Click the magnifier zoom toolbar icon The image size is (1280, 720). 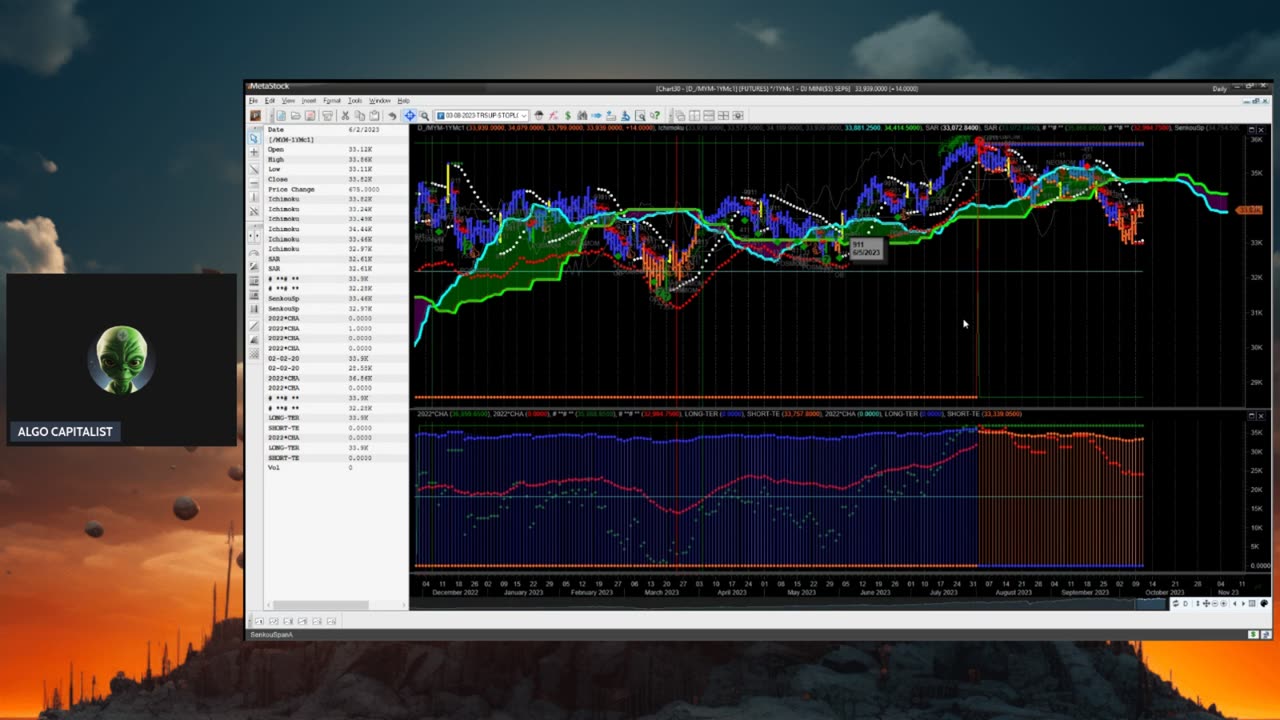point(424,115)
